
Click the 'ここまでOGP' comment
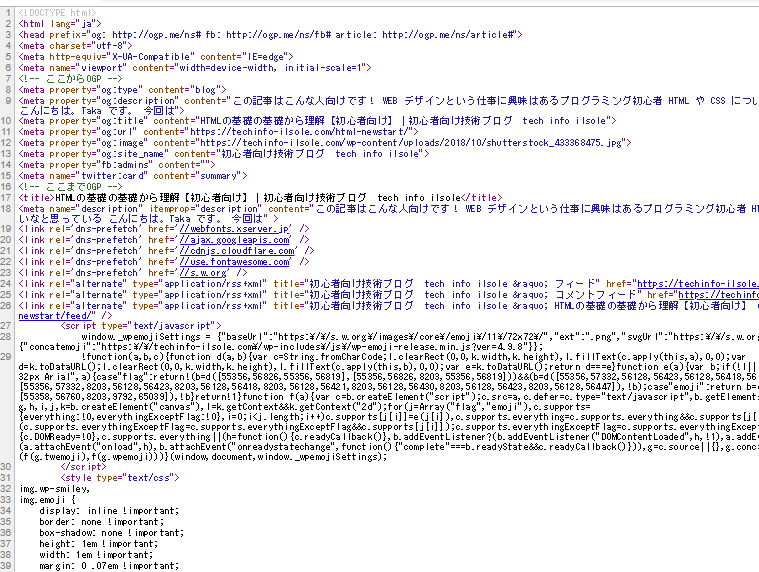(x=71, y=187)
